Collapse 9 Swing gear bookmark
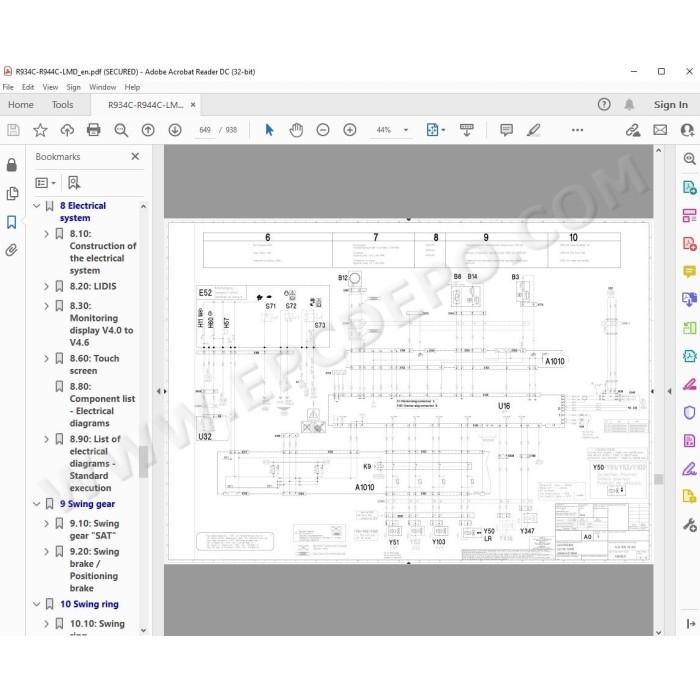This screenshot has width=700, height=700. tap(37, 504)
